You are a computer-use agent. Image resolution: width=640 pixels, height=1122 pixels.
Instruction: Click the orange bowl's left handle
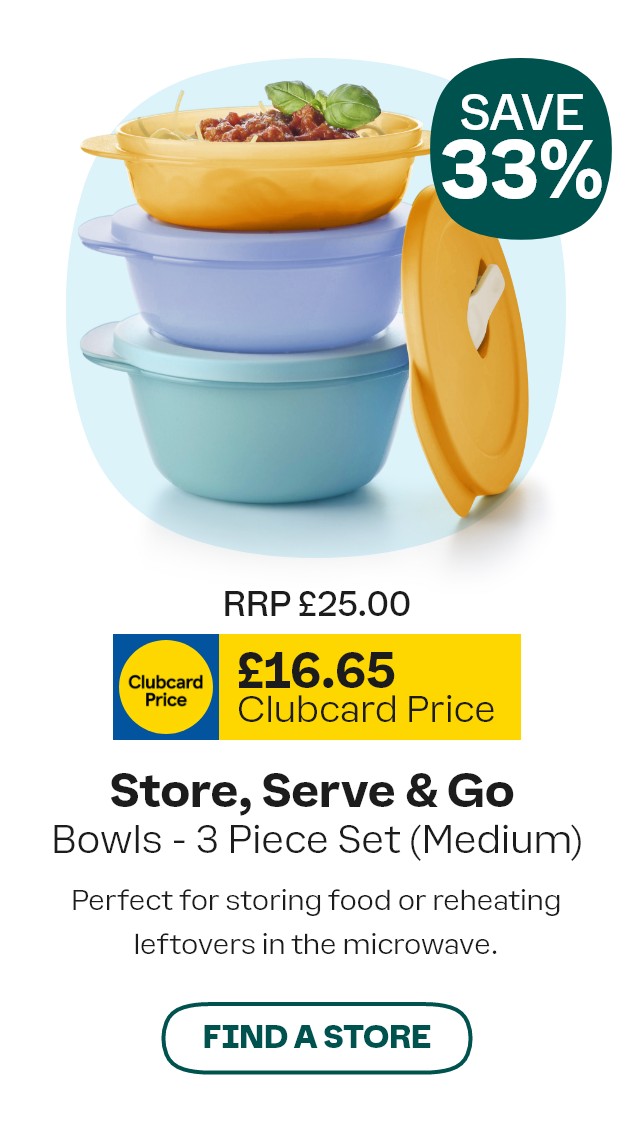100,145
